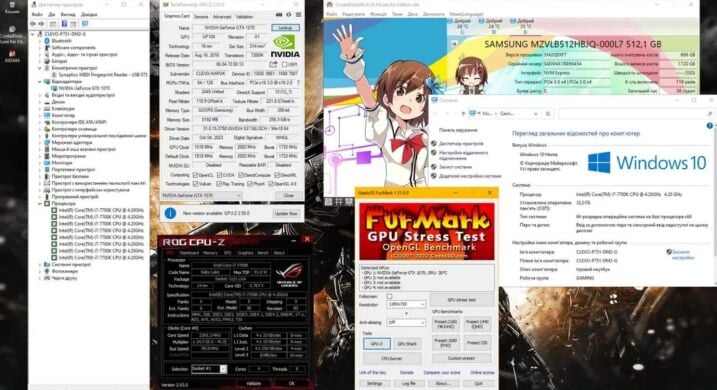Collapse Процесори node in Device Manager
717x390 pixels.
(40, 203)
